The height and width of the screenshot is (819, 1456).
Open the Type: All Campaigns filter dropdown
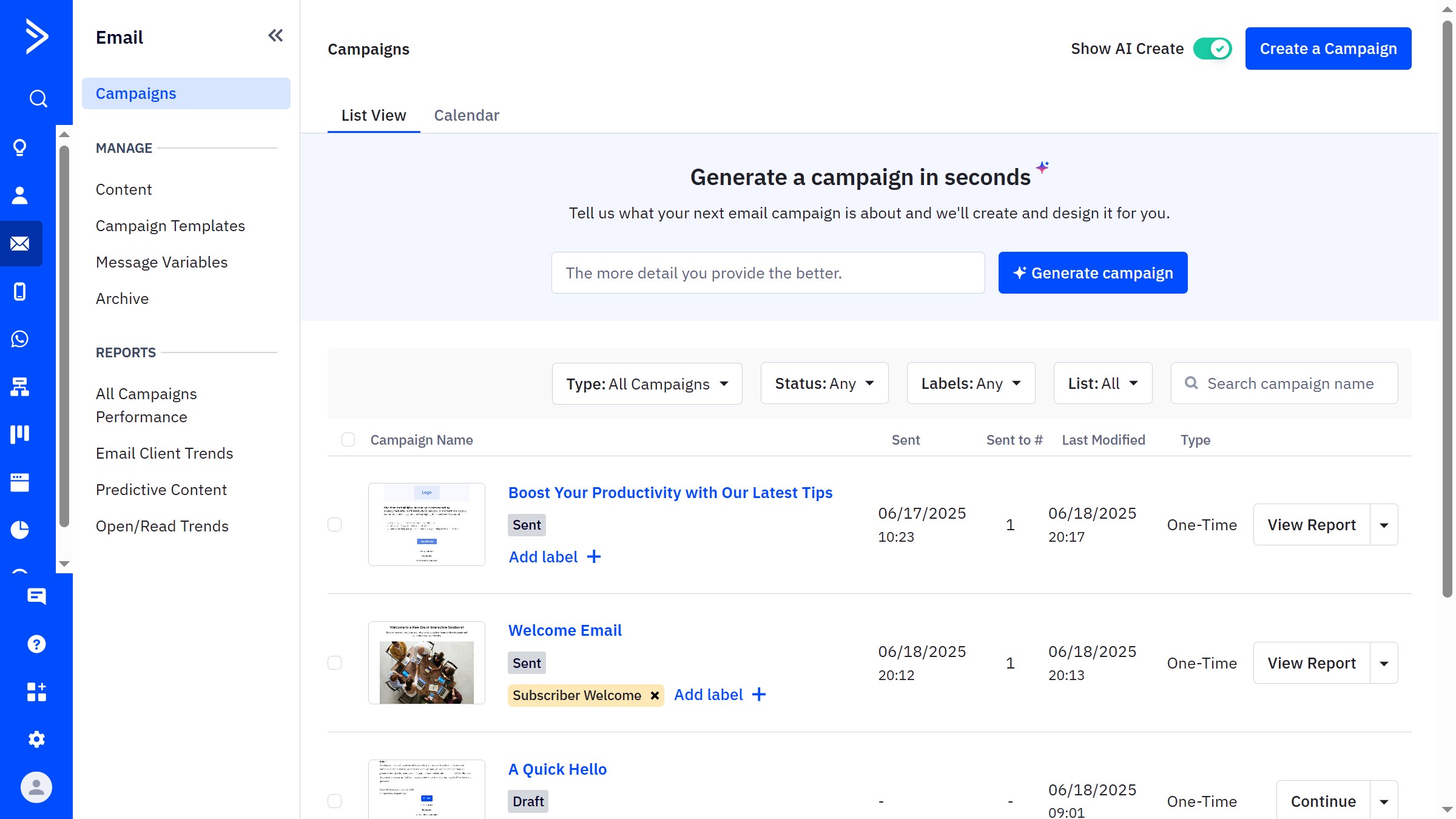(647, 383)
